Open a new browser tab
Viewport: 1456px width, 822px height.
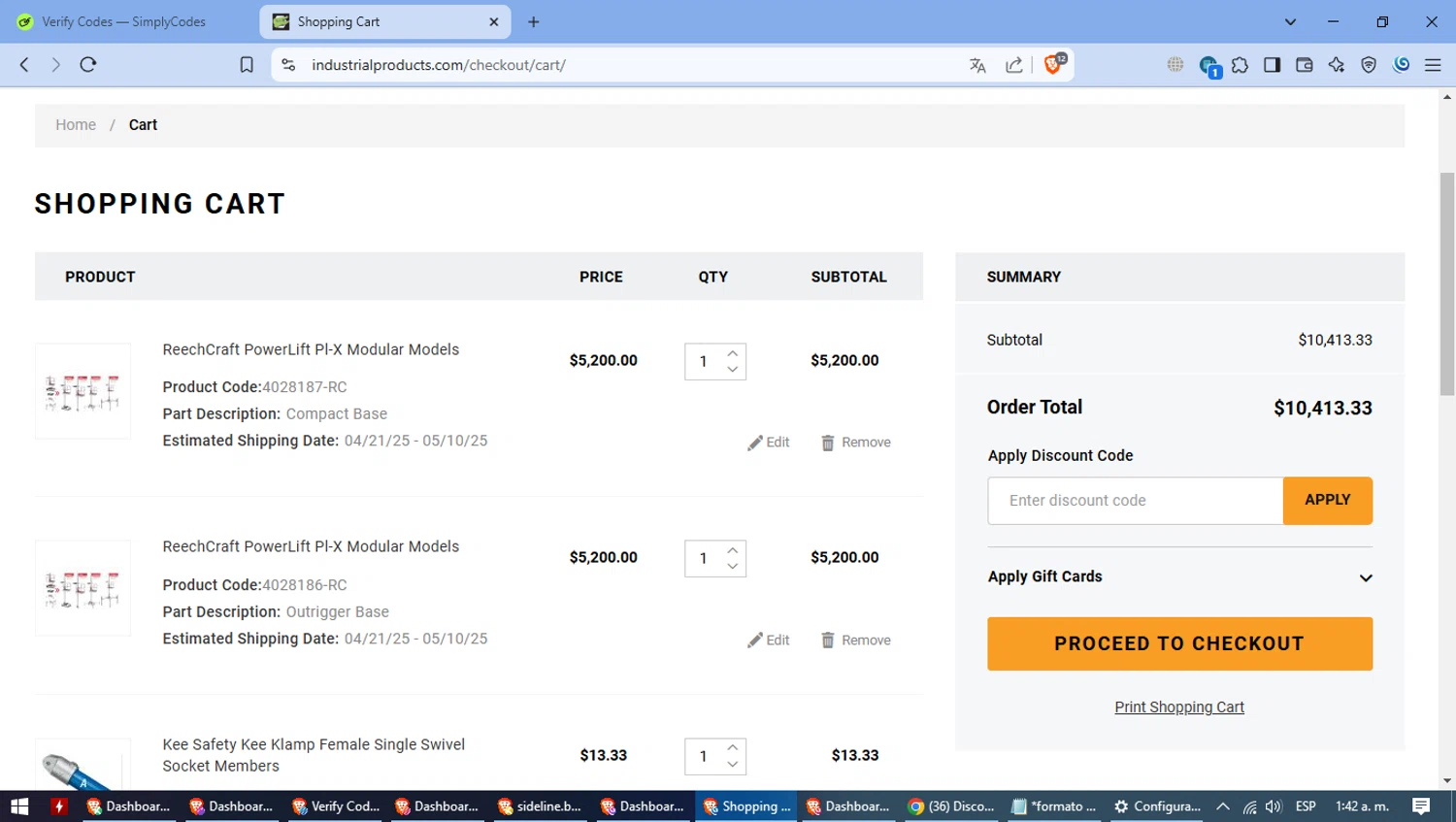click(534, 21)
